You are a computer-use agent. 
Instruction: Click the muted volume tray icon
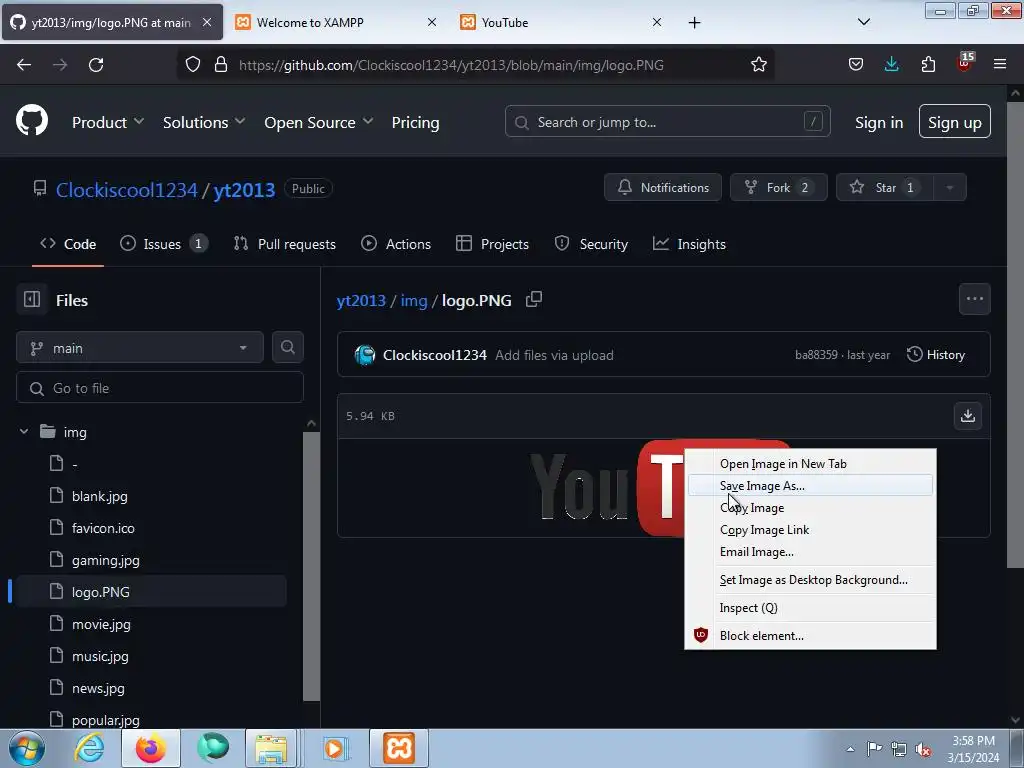[x=923, y=749]
